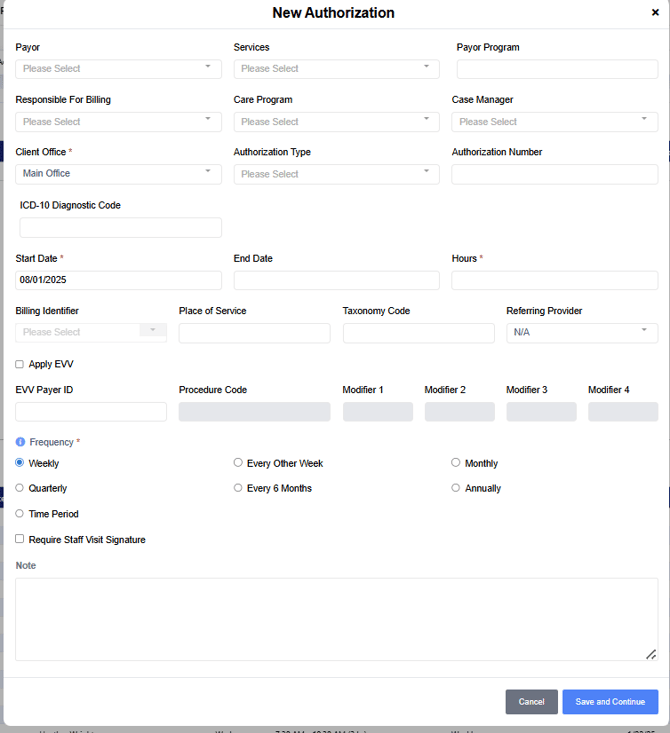Viewport: 670px width, 733px height.
Task: Open the Payor dropdown
Action: (118, 69)
